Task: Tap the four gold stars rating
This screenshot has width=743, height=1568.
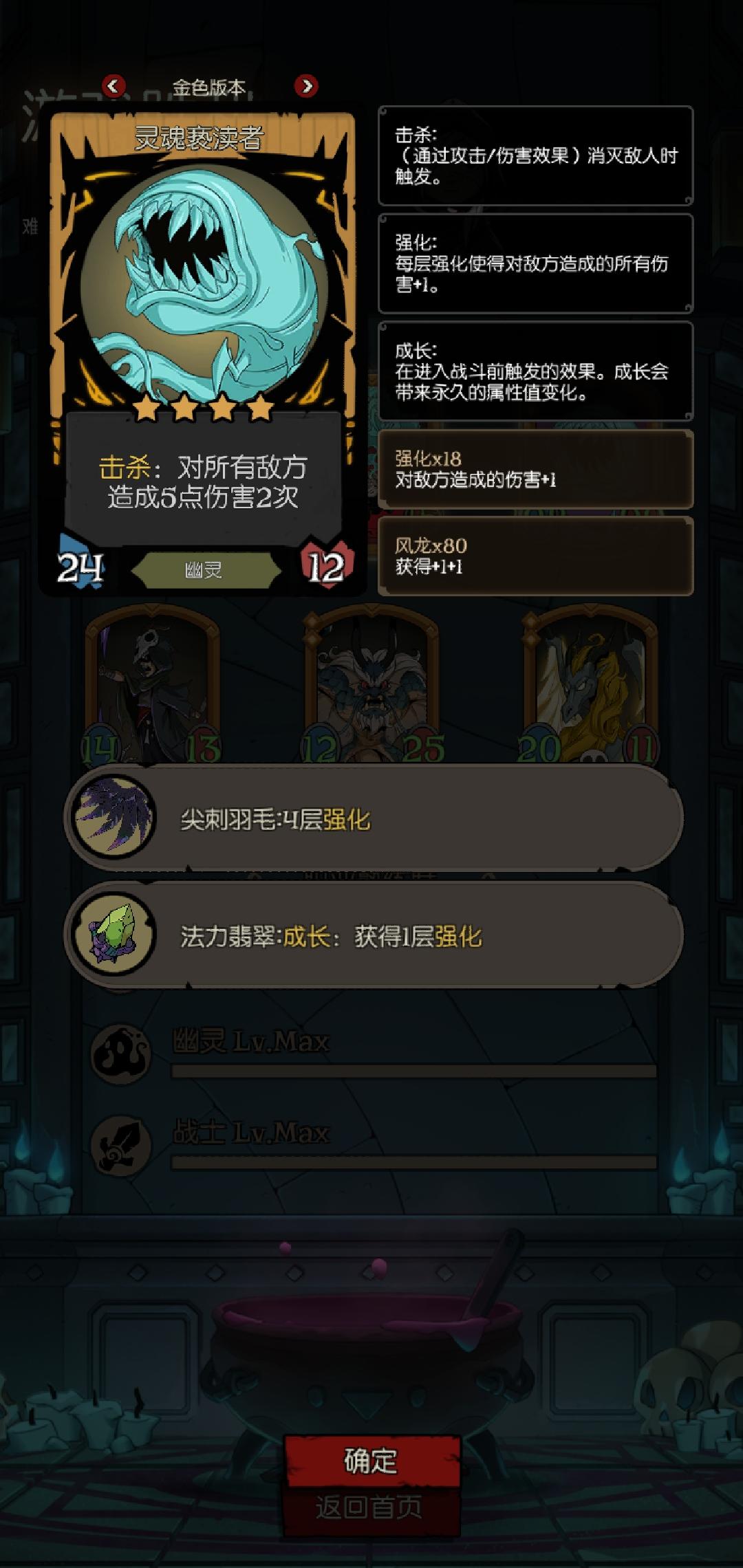Action: point(203,408)
